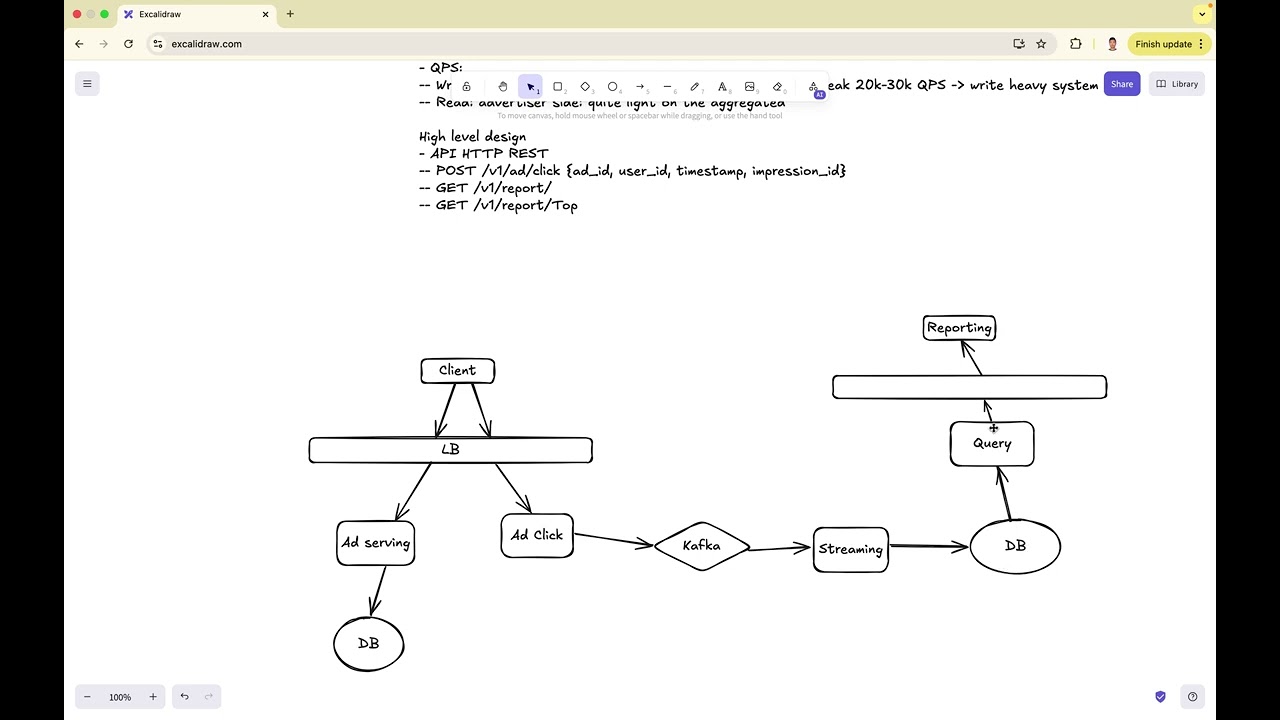The width and height of the screenshot is (1280, 720).
Task: Open Chrome's three-dot menu
Action: click(x=1201, y=44)
